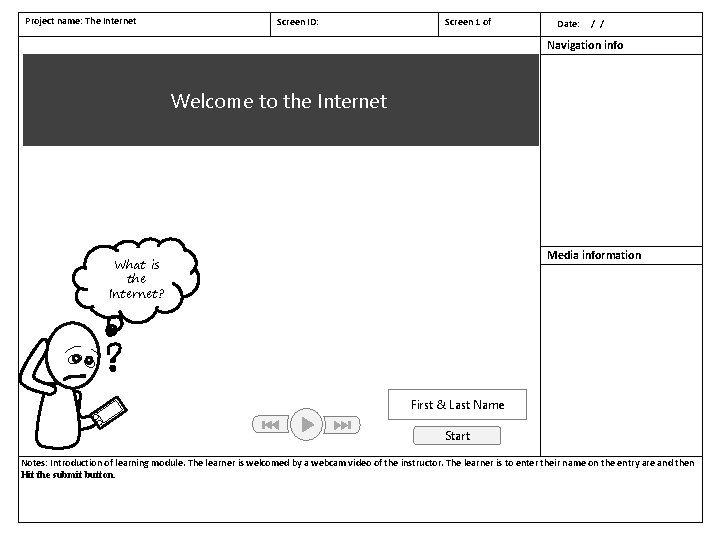Click the 'Project name: The Internet' text
This screenshot has width=720, height=540.
[81, 21]
